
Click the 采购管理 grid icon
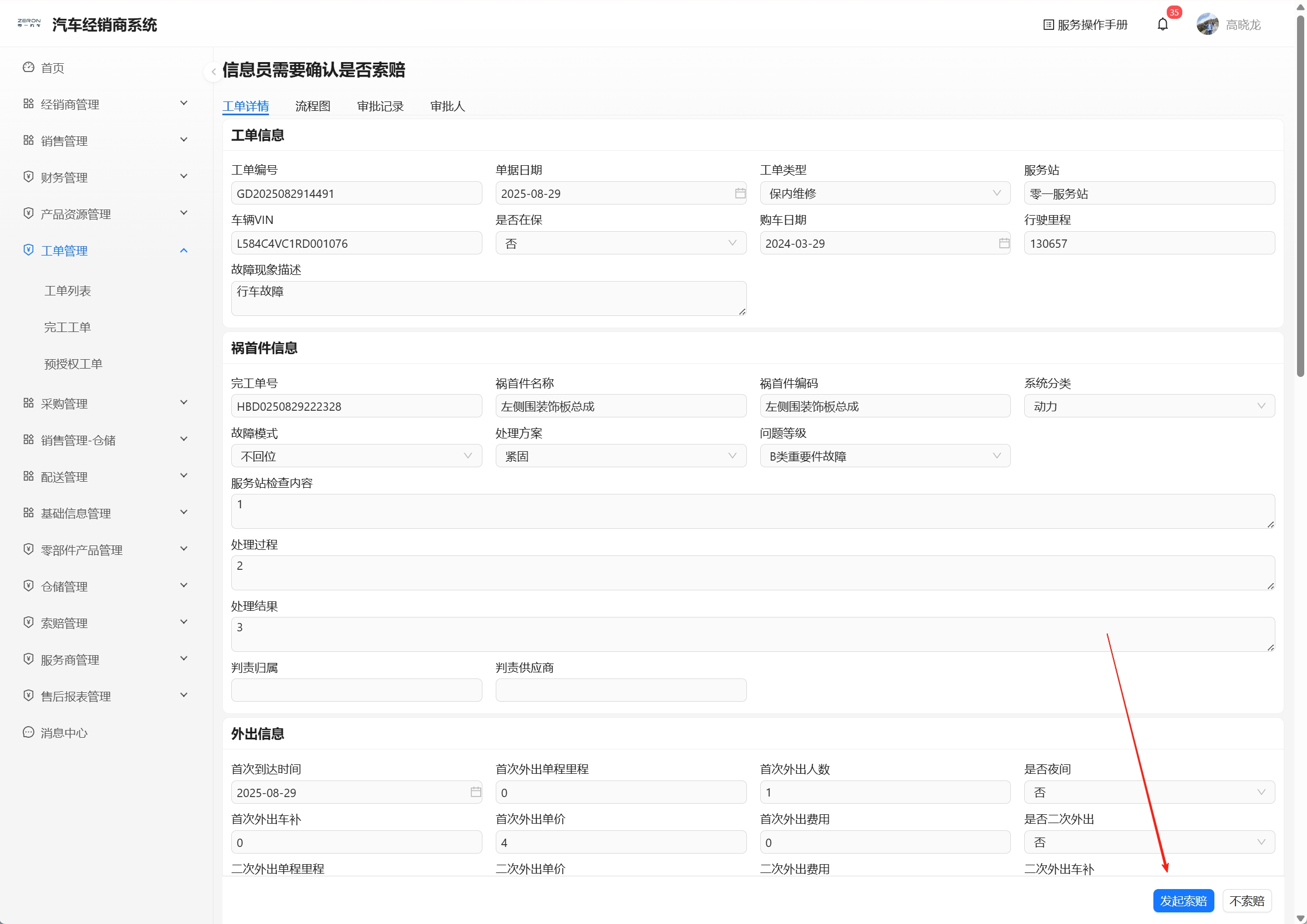pyautogui.click(x=28, y=403)
